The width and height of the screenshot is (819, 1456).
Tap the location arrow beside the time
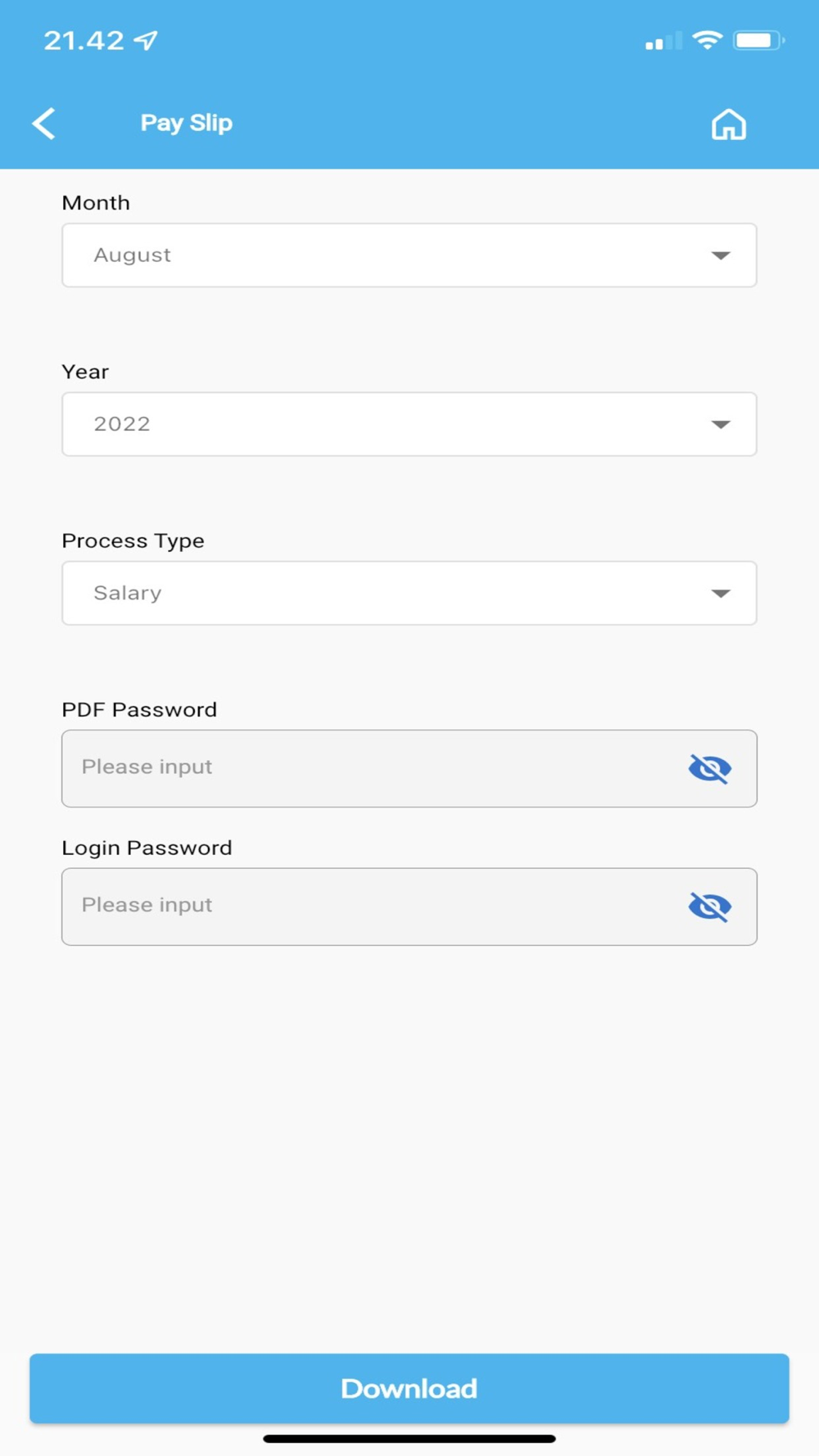(x=146, y=40)
